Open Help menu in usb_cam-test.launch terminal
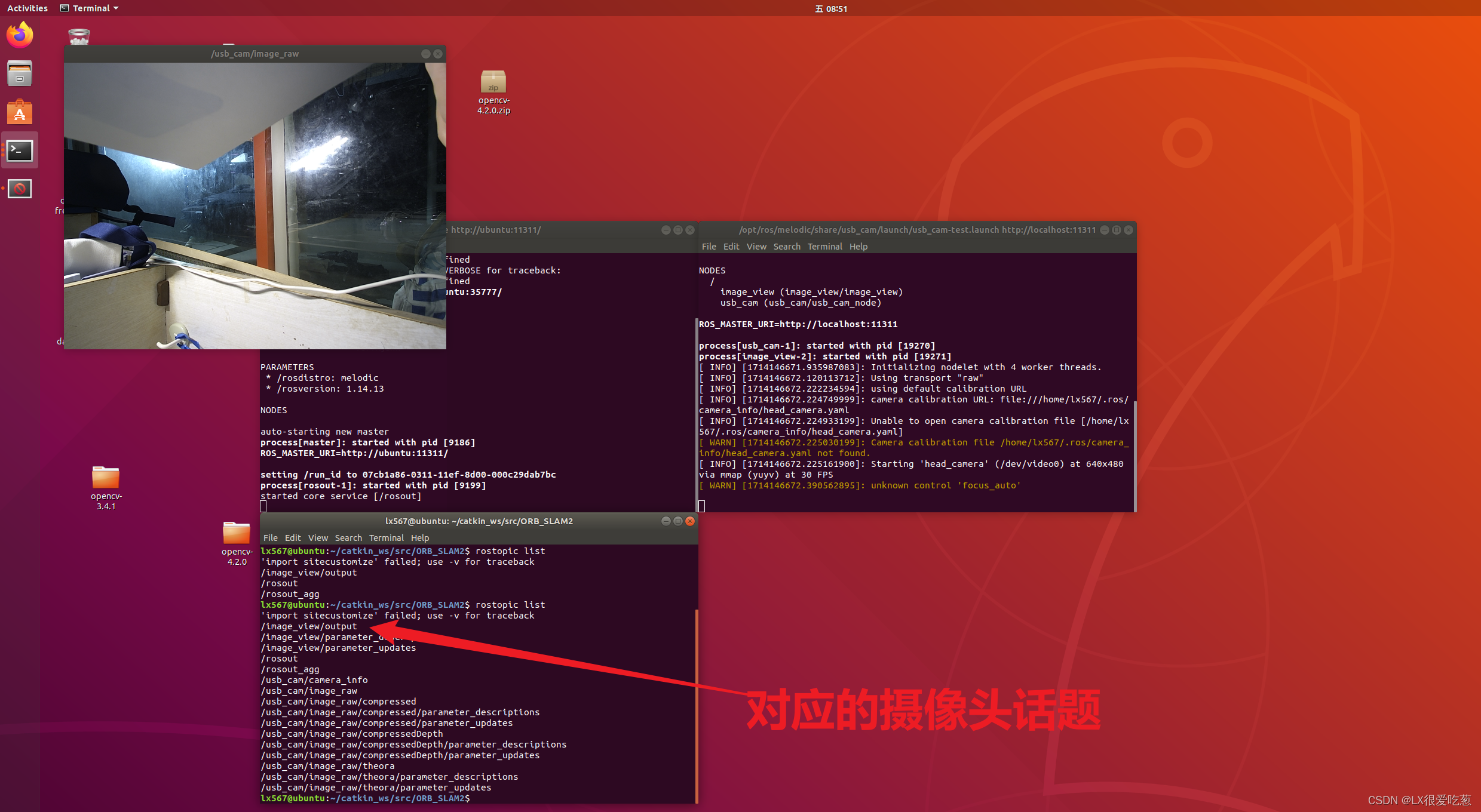The width and height of the screenshot is (1481, 812). click(858, 247)
